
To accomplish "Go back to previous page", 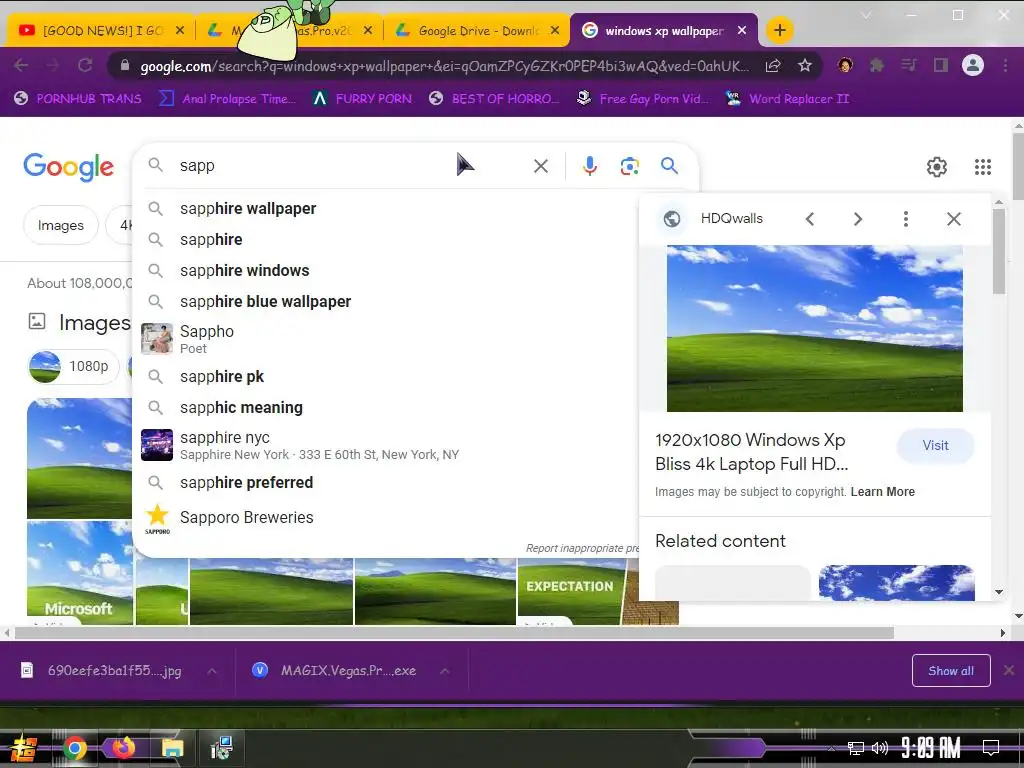I will [21, 65].
